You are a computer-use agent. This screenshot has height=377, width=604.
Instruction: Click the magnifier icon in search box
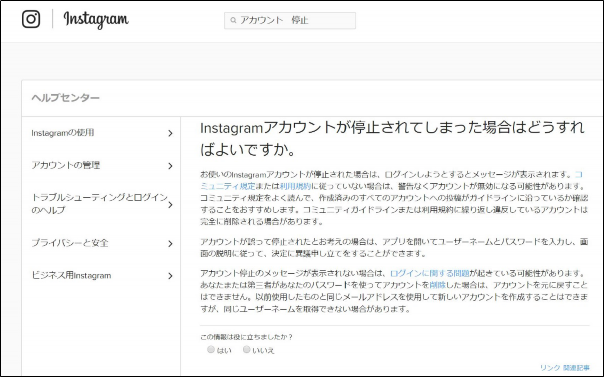tap(233, 20)
